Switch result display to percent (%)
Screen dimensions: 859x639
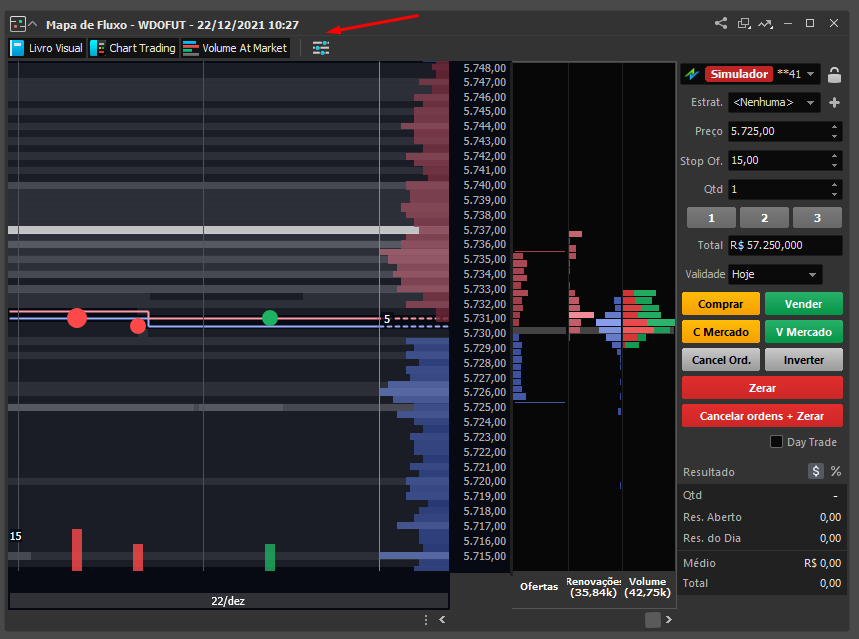click(836, 471)
